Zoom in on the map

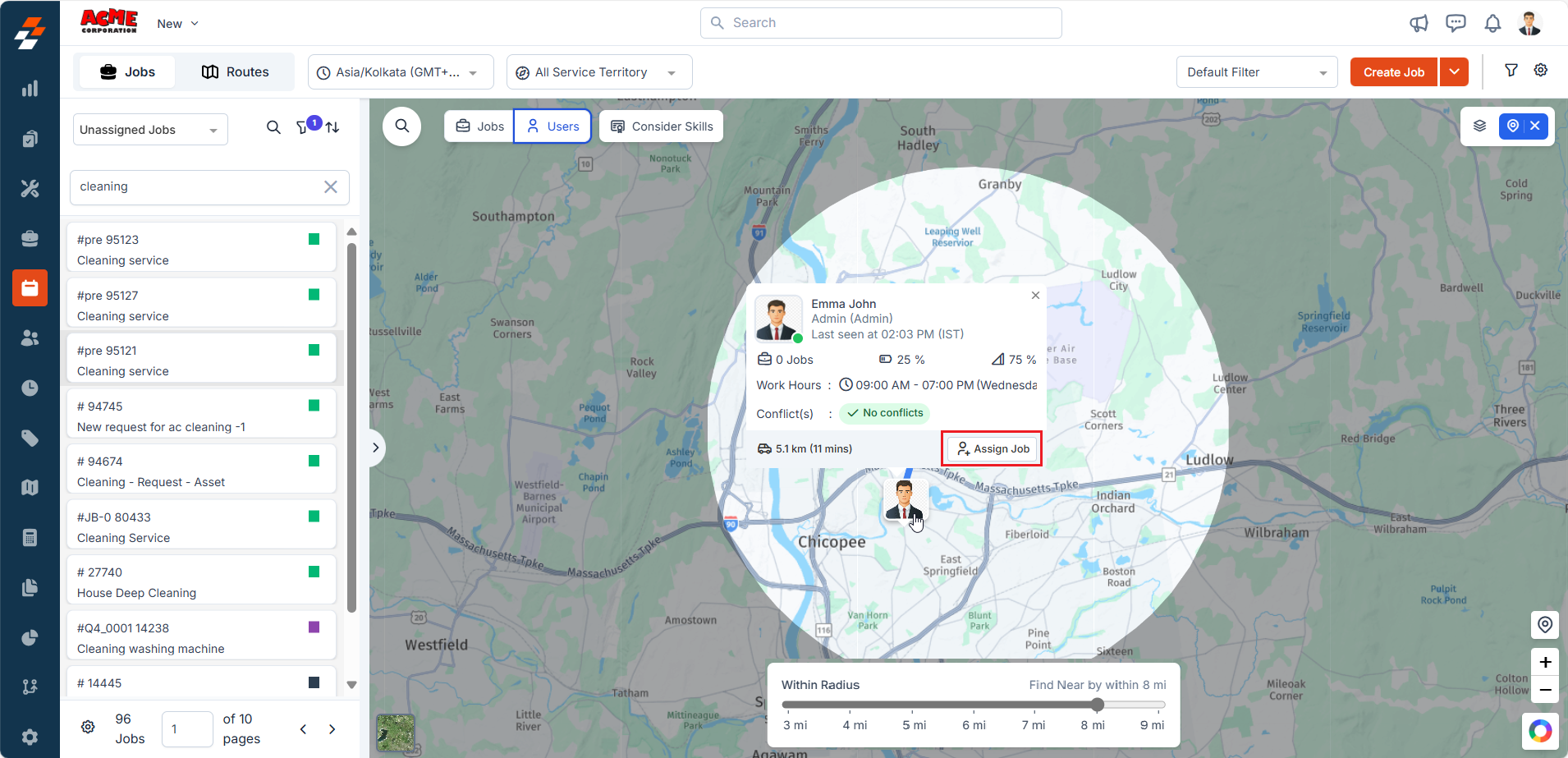pyautogui.click(x=1544, y=662)
